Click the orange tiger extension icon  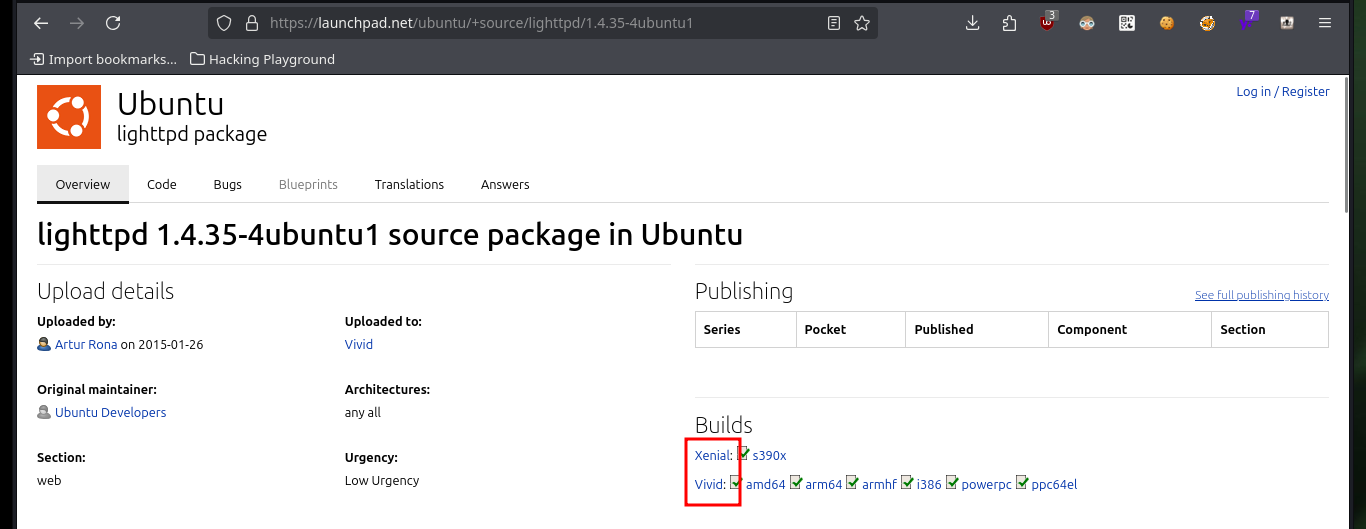pyautogui.click(x=1207, y=23)
